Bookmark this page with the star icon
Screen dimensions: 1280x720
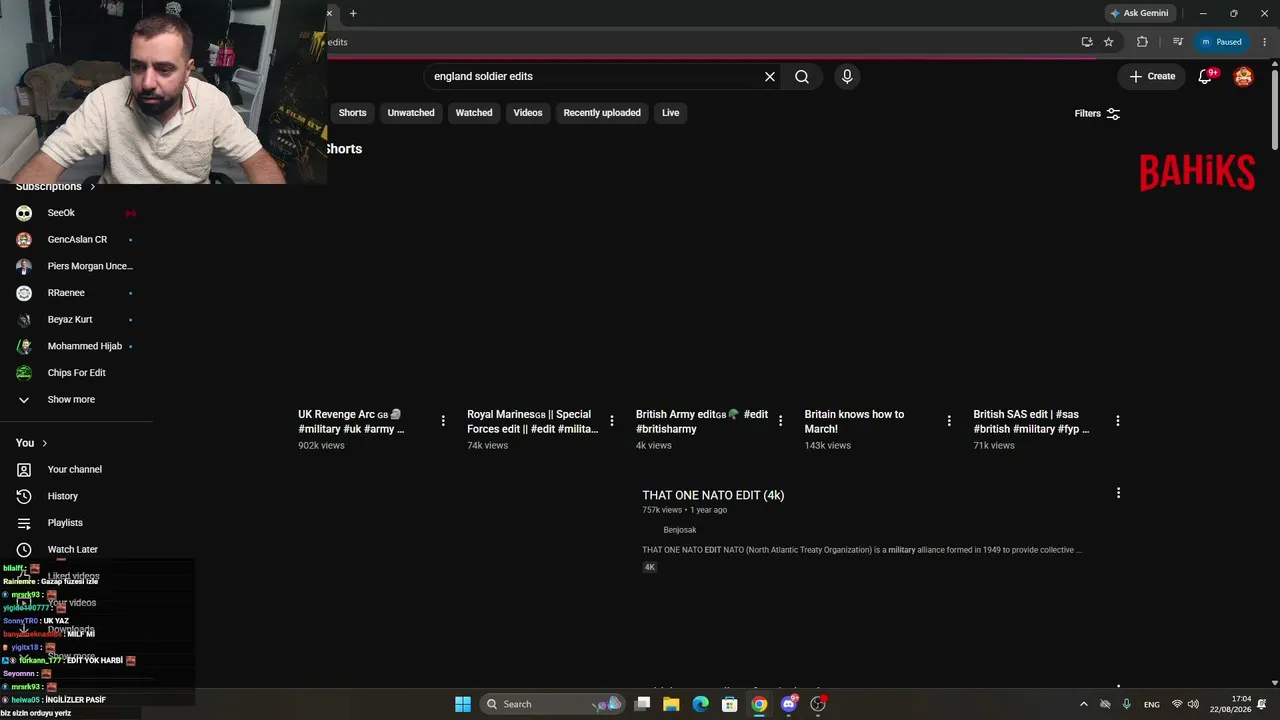(x=1108, y=42)
